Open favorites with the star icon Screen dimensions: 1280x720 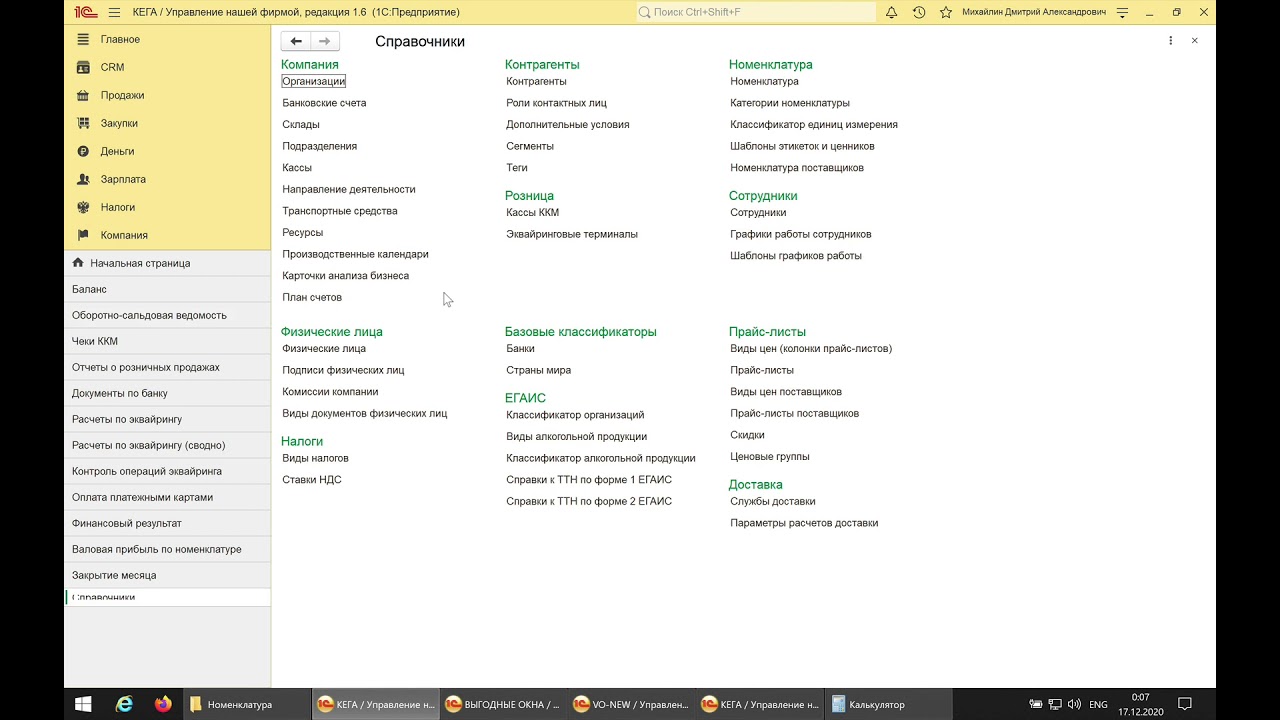[x=946, y=12]
